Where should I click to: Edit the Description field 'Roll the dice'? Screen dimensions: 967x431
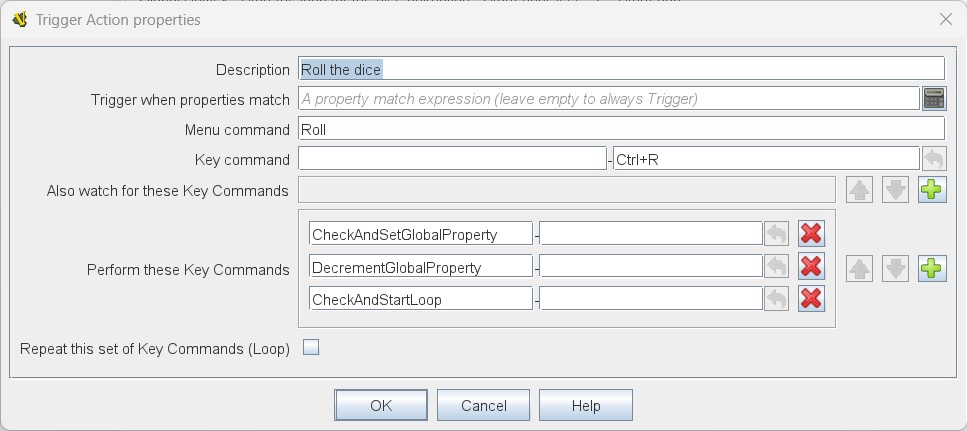point(621,68)
